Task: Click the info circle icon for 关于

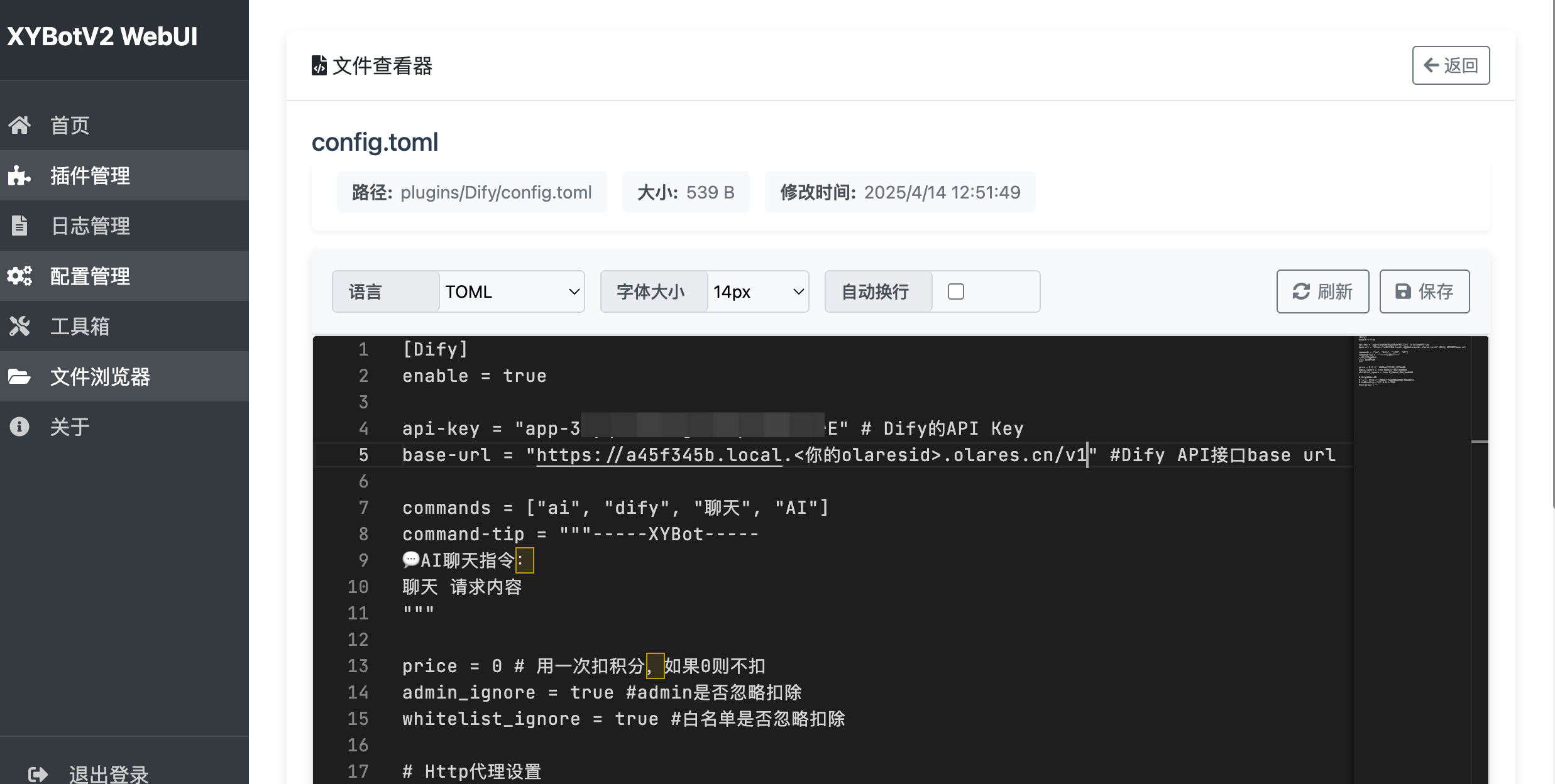Action: click(x=19, y=427)
